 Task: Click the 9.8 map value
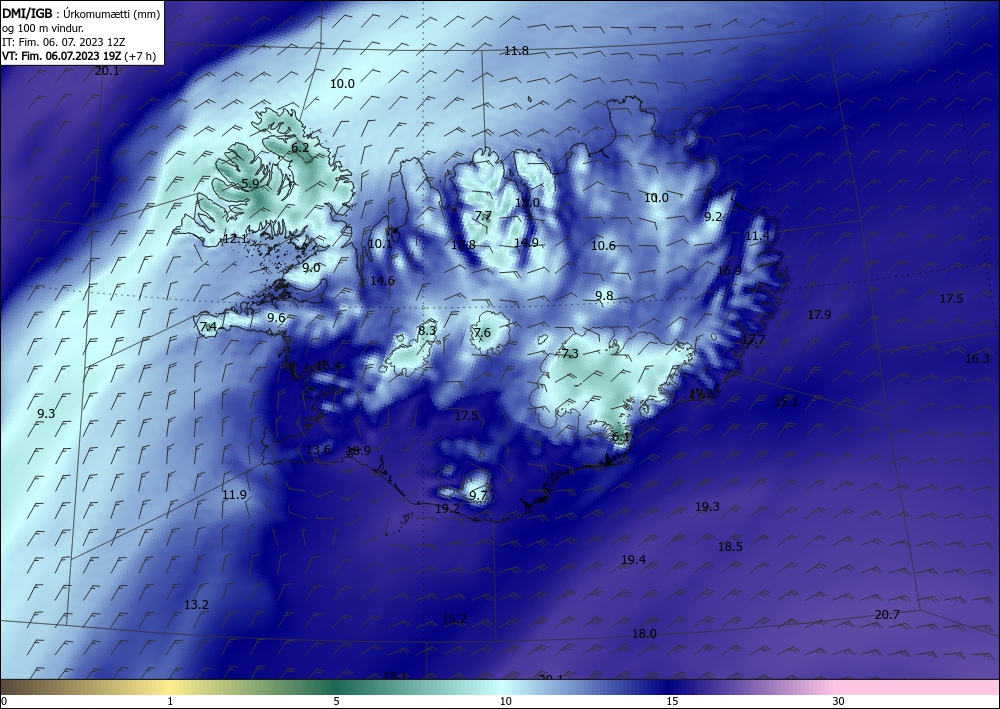click(x=604, y=295)
